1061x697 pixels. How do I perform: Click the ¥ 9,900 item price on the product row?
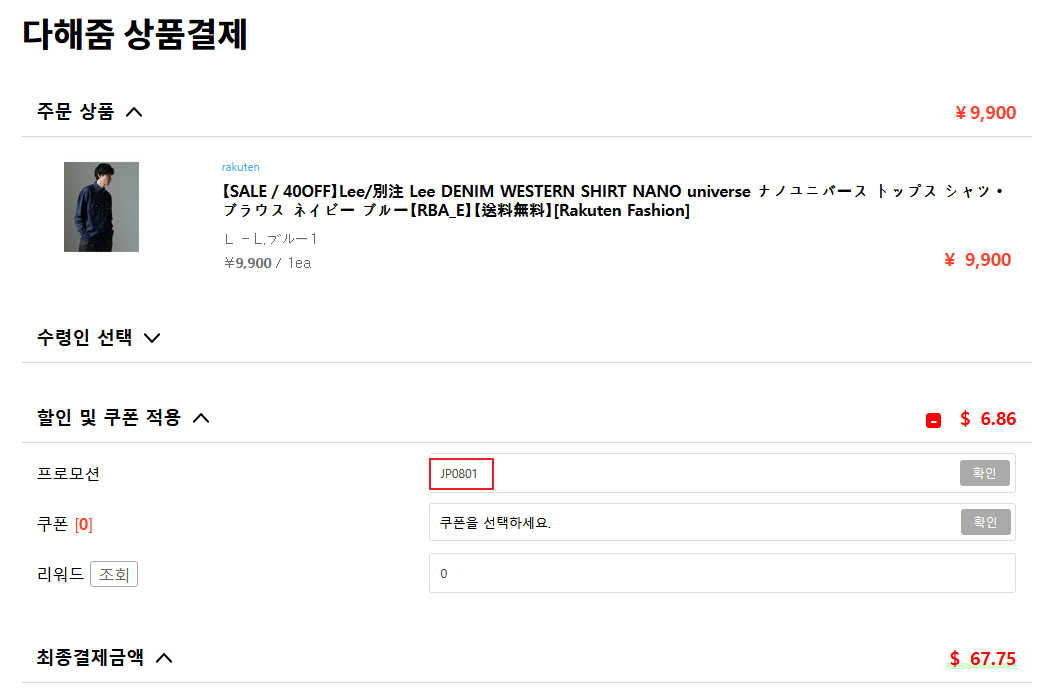point(978,260)
